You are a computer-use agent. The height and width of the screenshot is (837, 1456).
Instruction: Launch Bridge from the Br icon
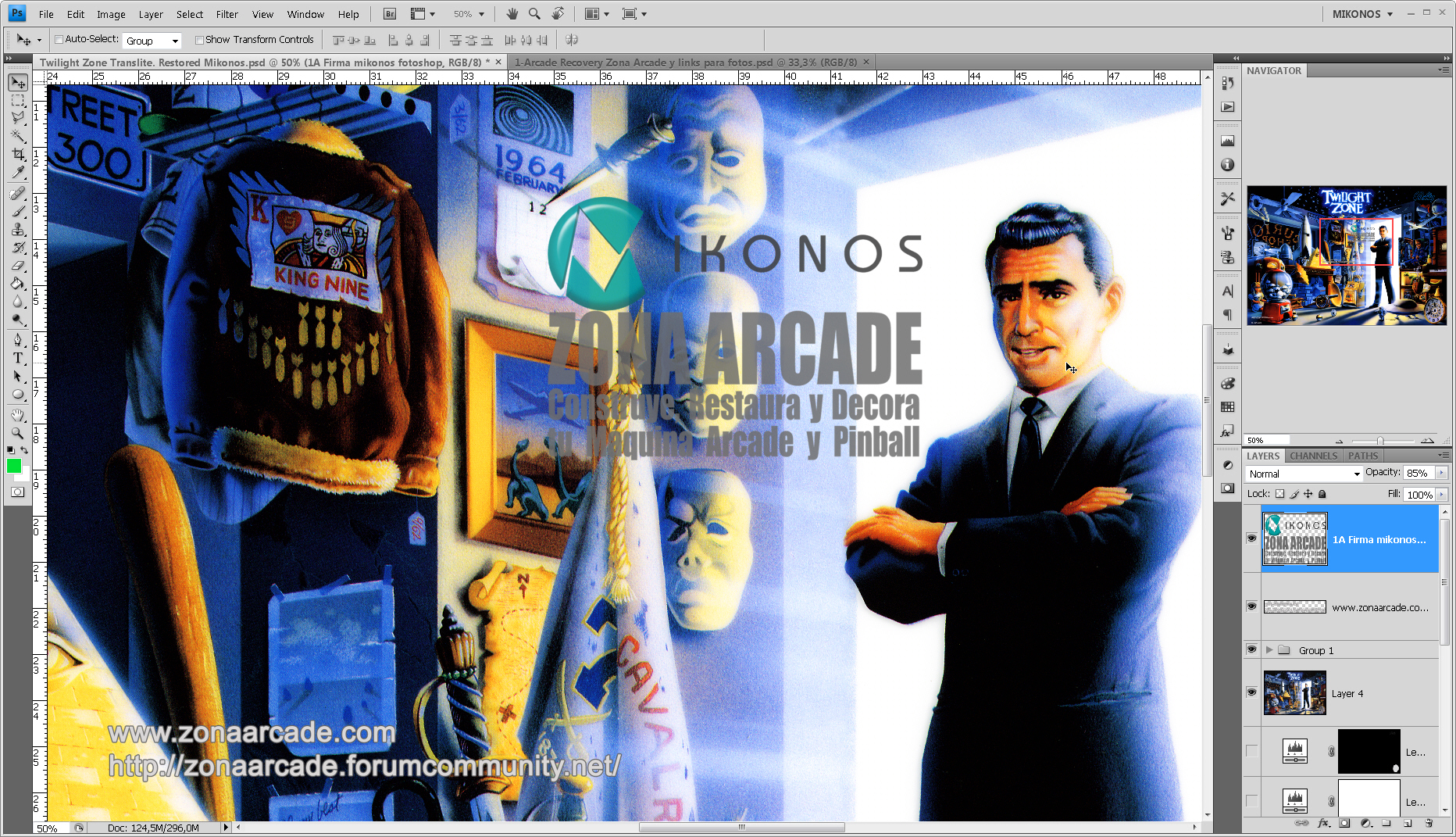pyautogui.click(x=389, y=14)
